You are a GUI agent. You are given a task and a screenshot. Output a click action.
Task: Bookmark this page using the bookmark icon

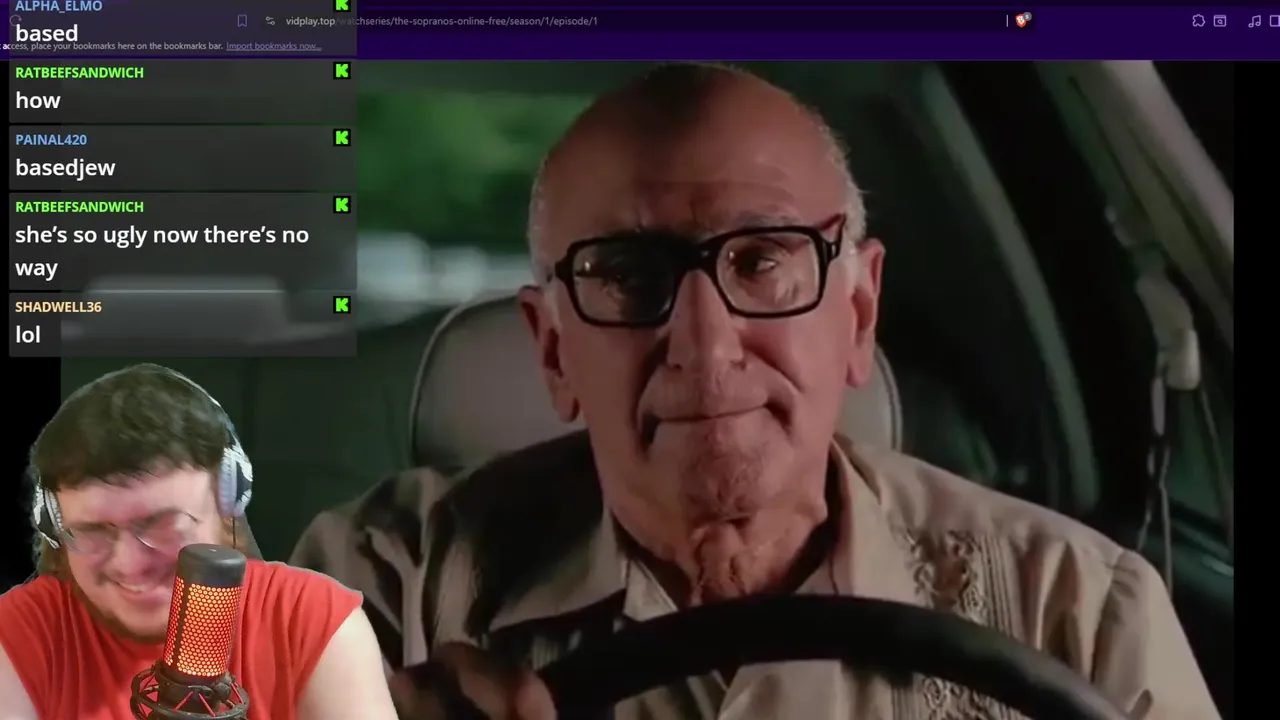click(x=242, y=21)
